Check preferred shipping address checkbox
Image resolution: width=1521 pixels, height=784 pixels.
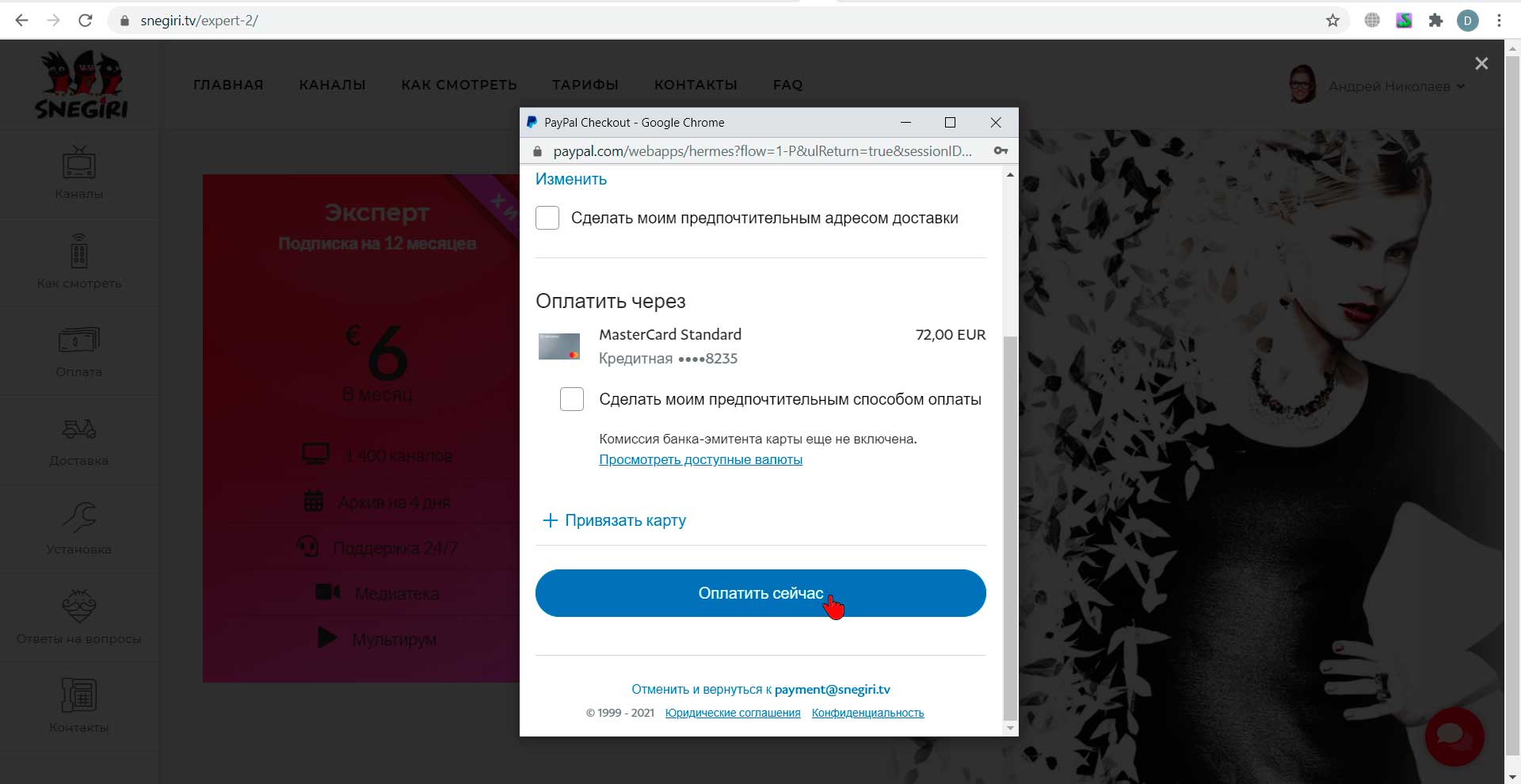(x=547, y=218)
